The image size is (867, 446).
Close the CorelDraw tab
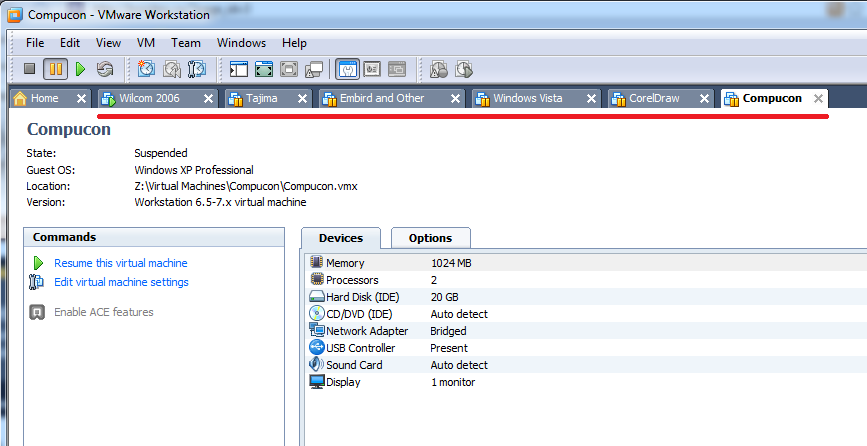tap(705, 99)
